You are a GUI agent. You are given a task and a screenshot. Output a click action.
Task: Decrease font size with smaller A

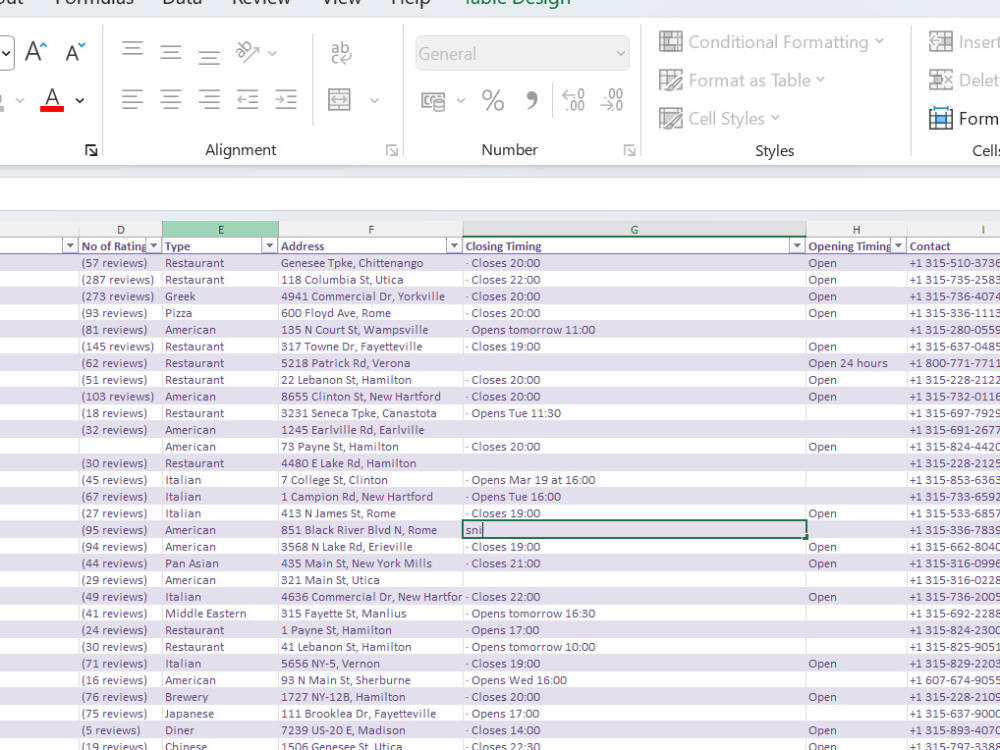[75, 52]
